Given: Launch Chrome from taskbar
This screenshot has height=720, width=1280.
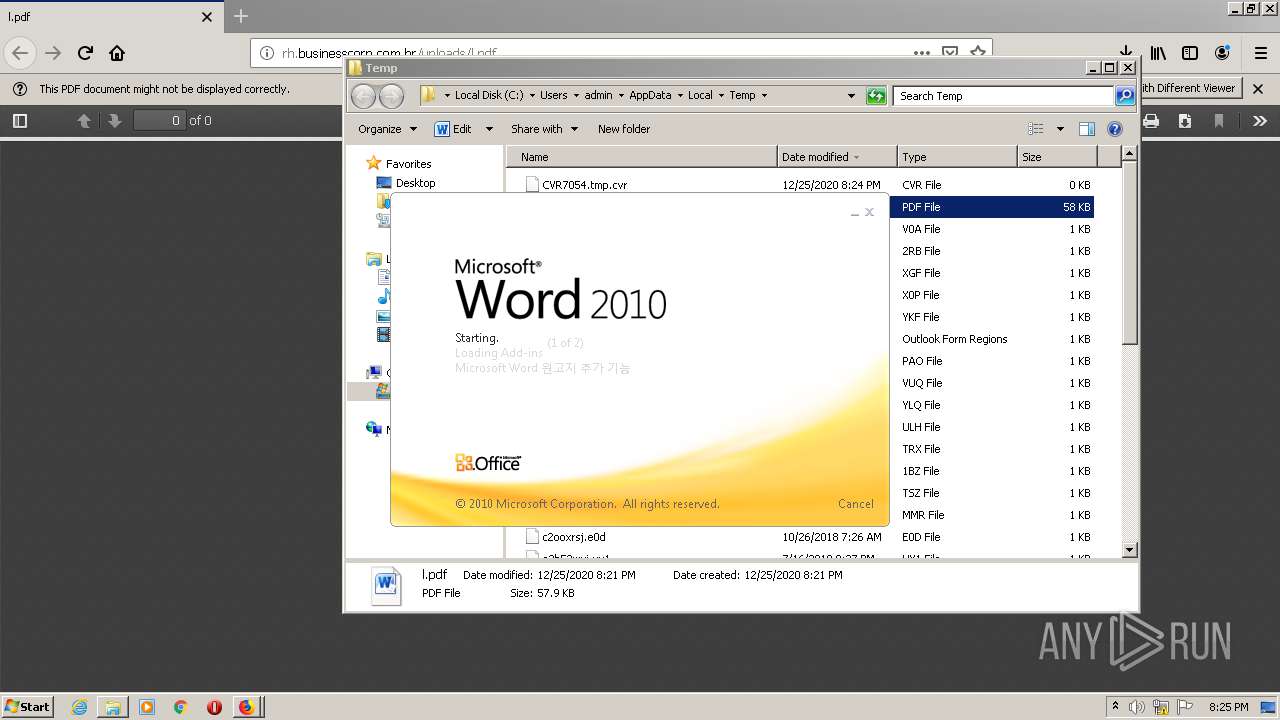Looking at the screenshot, I should pyautogui.click(x=180, y=707).
